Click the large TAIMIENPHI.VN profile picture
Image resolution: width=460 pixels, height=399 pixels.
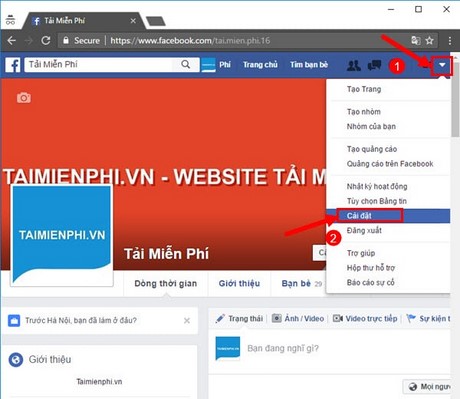[x=62, y=235]
